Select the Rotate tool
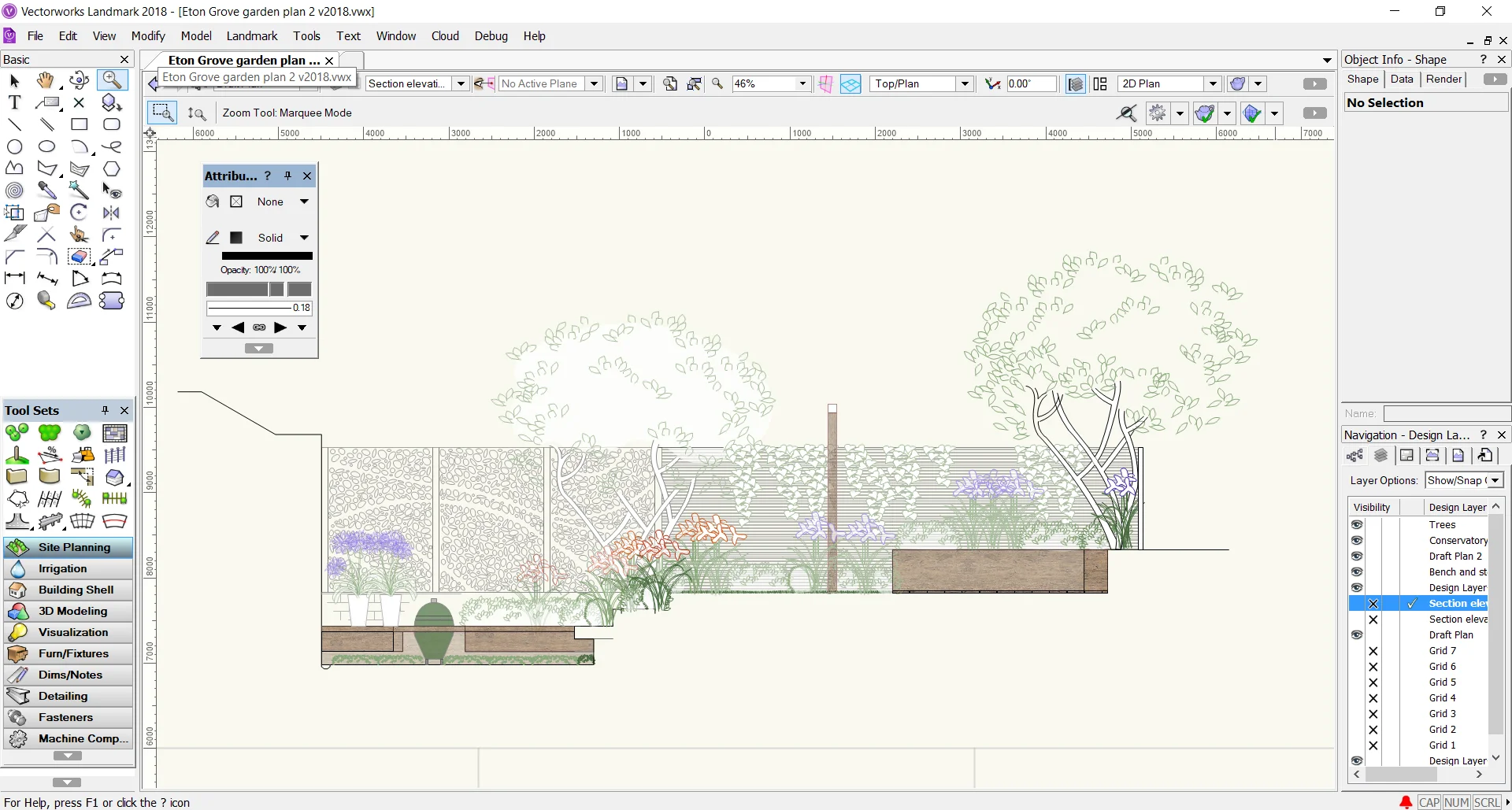Image resolution: width=1512 pixels, height=810 pixels. [79, 213]
